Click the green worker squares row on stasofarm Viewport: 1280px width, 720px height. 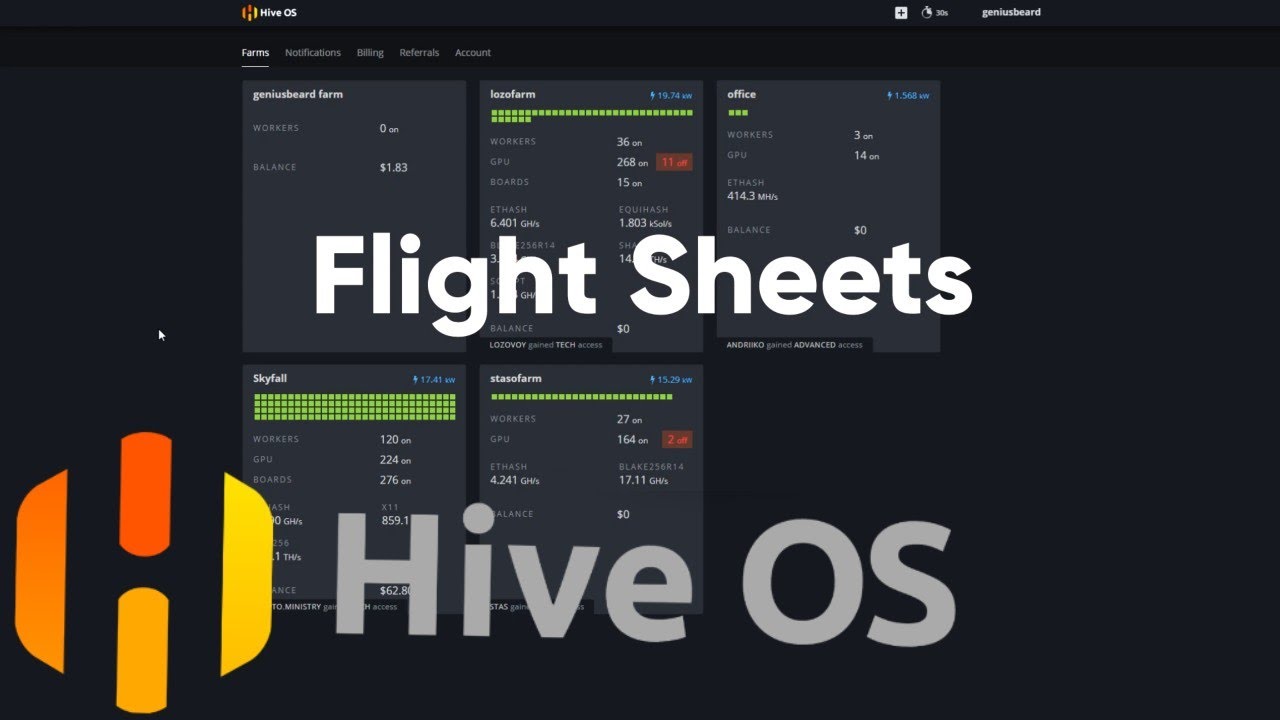tap(581, 397)
